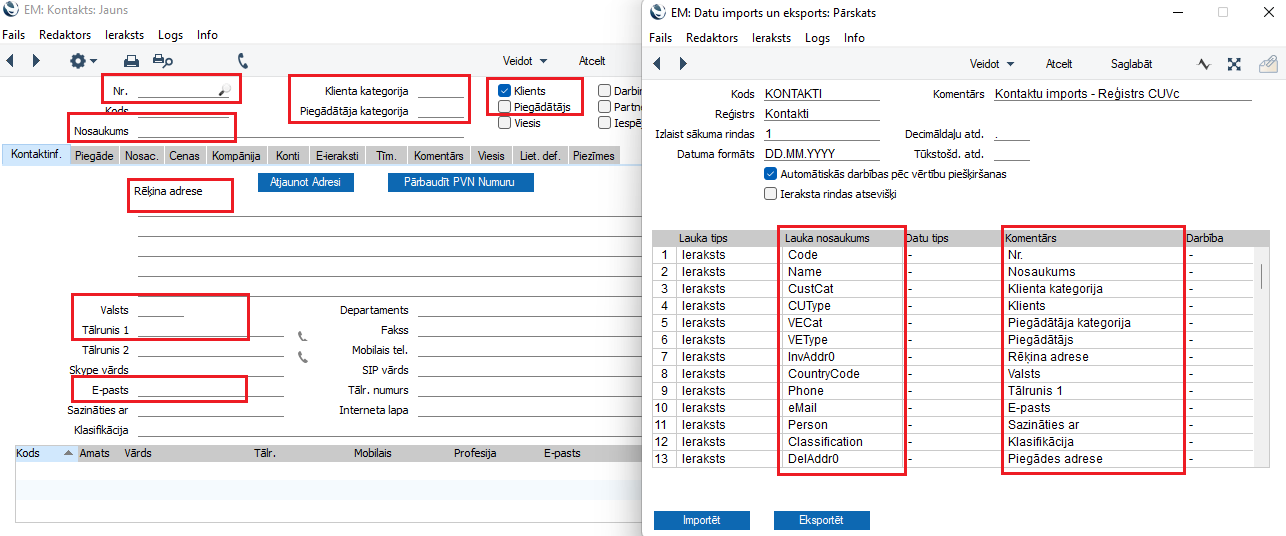Viewport: 1286px width, 536px height.
Task: Open print preview with the printer-magnifier icon
Action: tap(162, 61)
